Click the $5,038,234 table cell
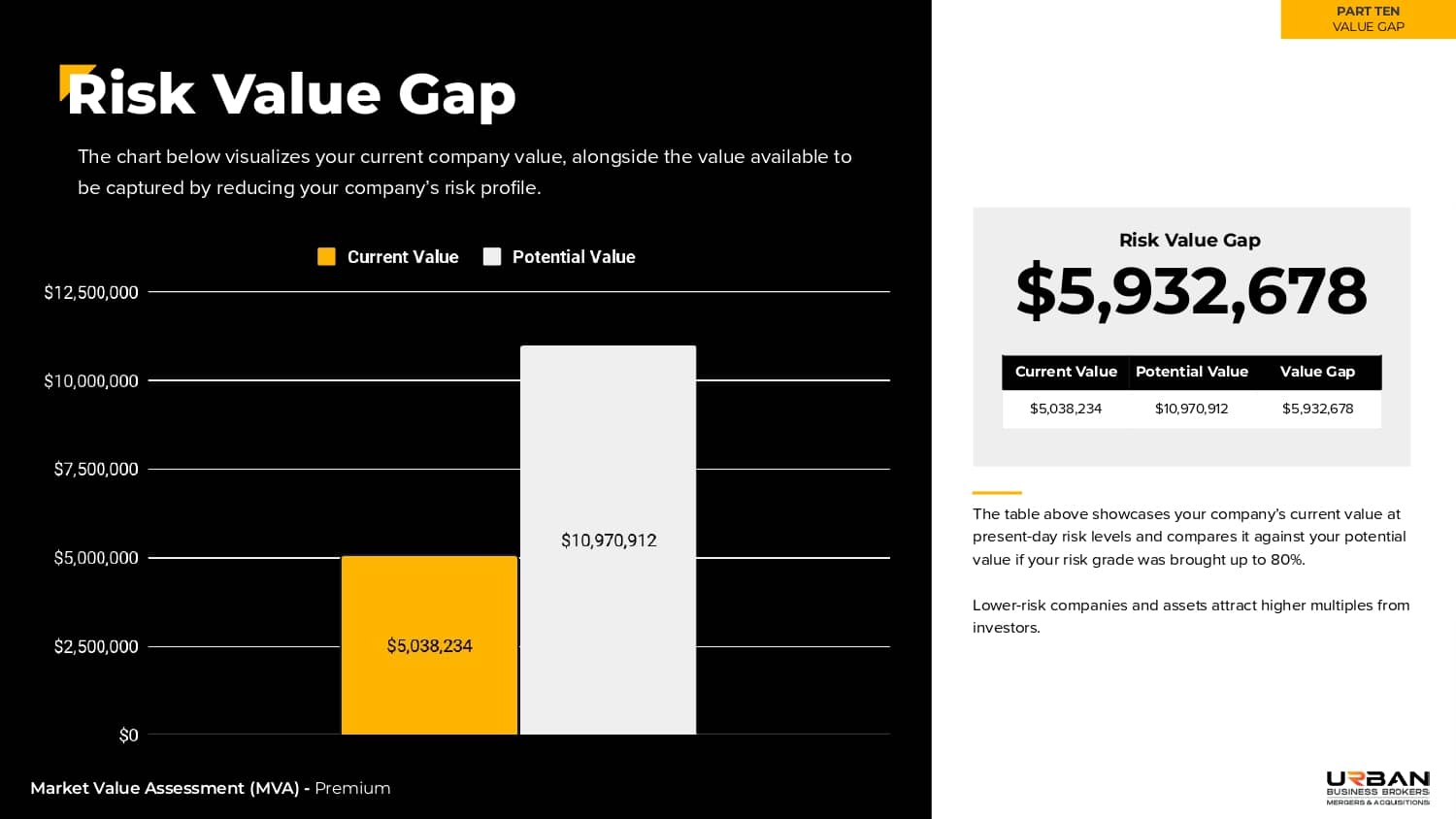This screenshot has width=1456, height=819. click(1066, 409)
